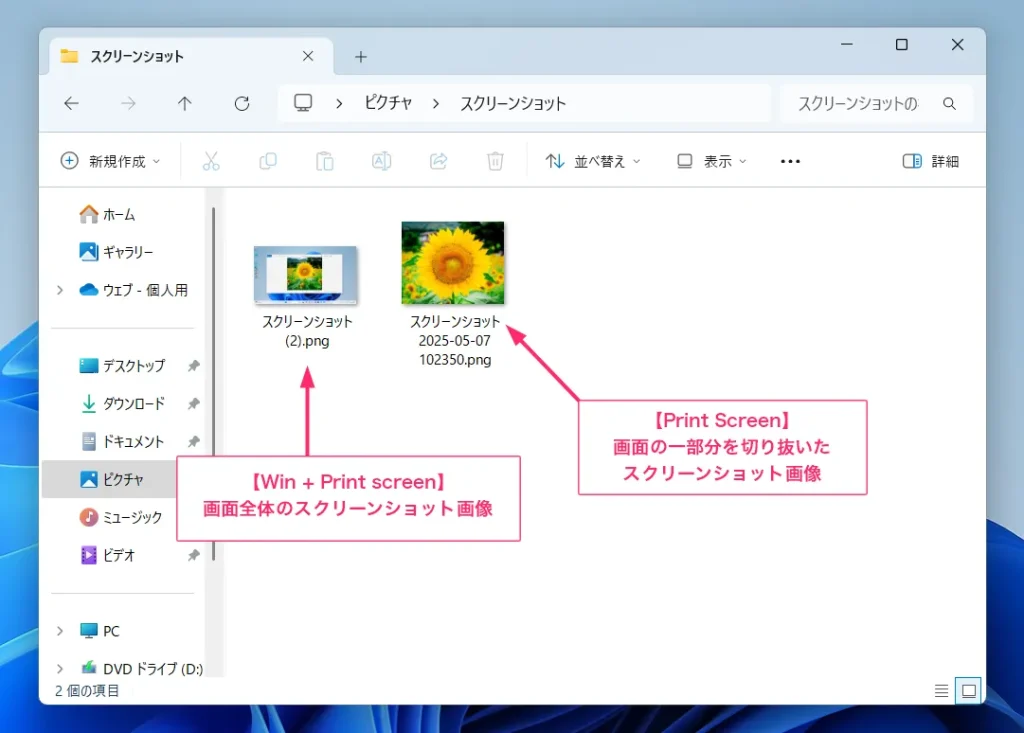Maximize the Explorer window

pyautogui.click(x=902, y=44)
